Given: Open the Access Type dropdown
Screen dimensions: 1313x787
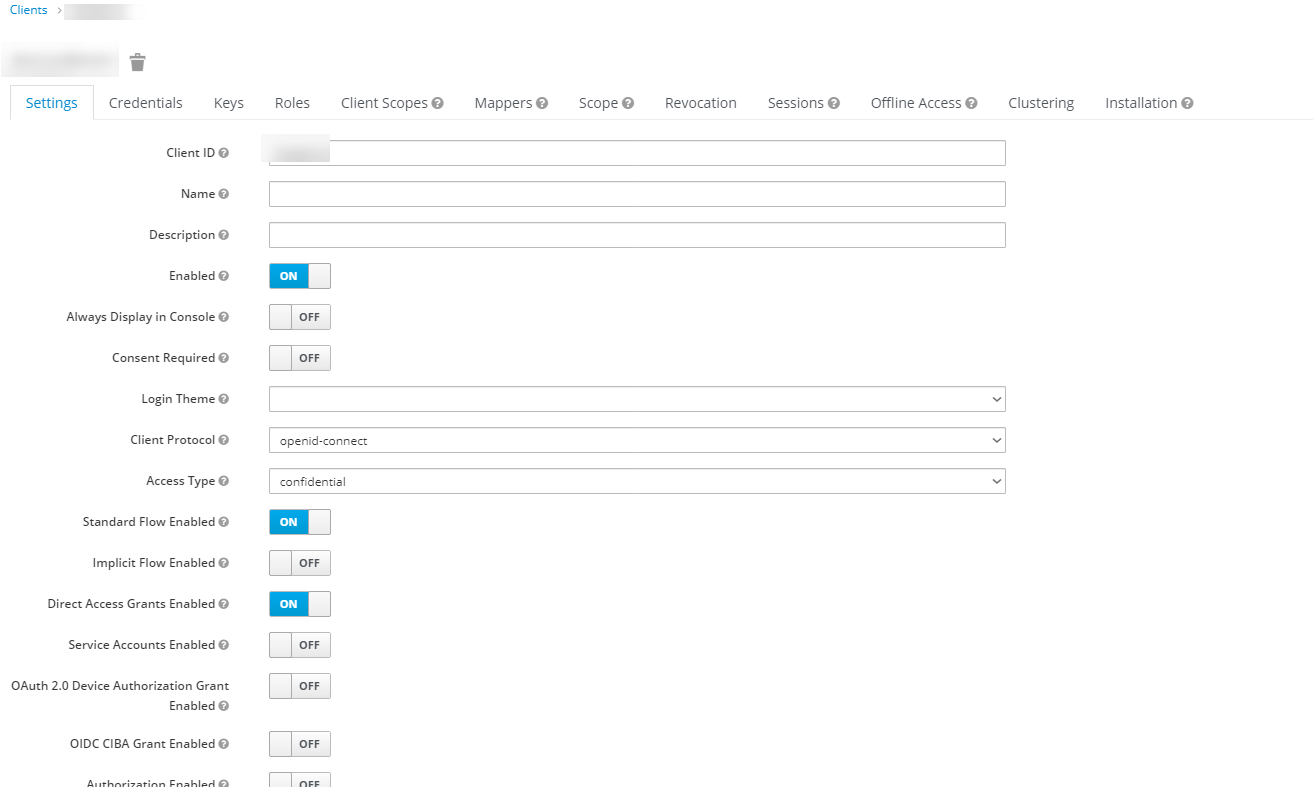Looking at the screenshot, I should pyautogui.click(x=637, y=481).
